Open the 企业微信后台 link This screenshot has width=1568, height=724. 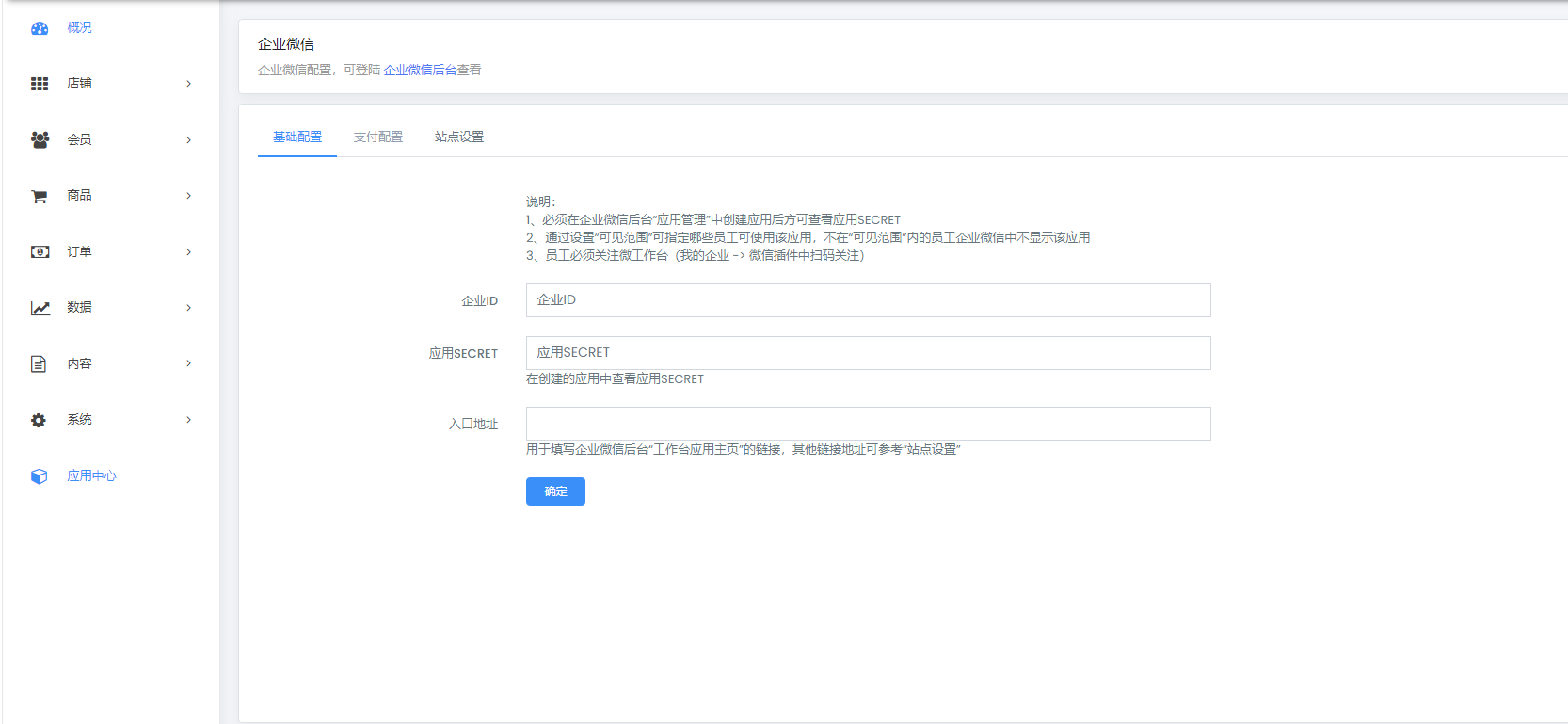(x=420, y=70)
